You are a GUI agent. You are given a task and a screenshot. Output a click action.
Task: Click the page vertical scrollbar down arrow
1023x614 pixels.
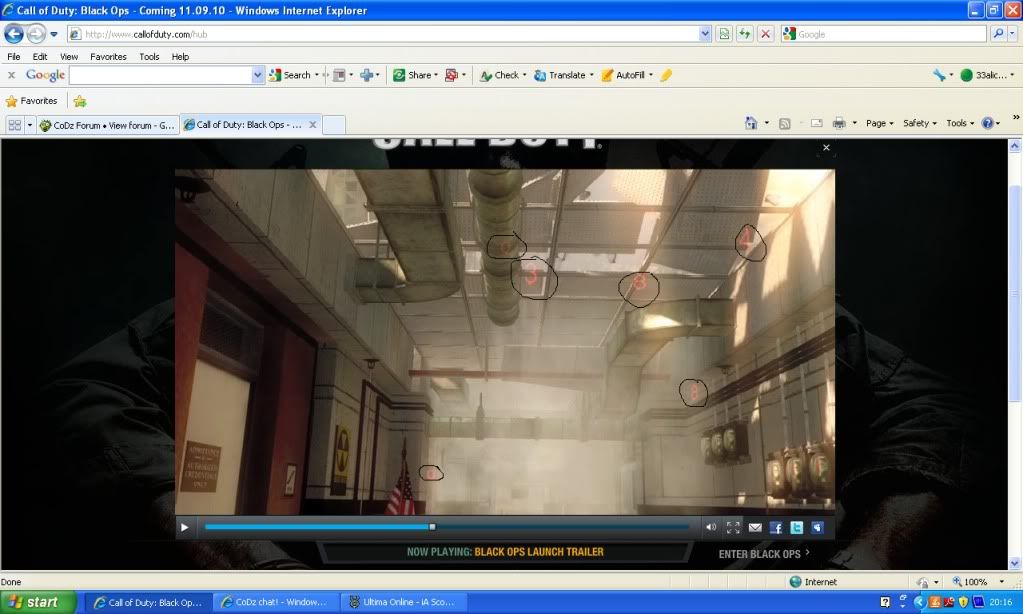click(x=1015, y=563)
